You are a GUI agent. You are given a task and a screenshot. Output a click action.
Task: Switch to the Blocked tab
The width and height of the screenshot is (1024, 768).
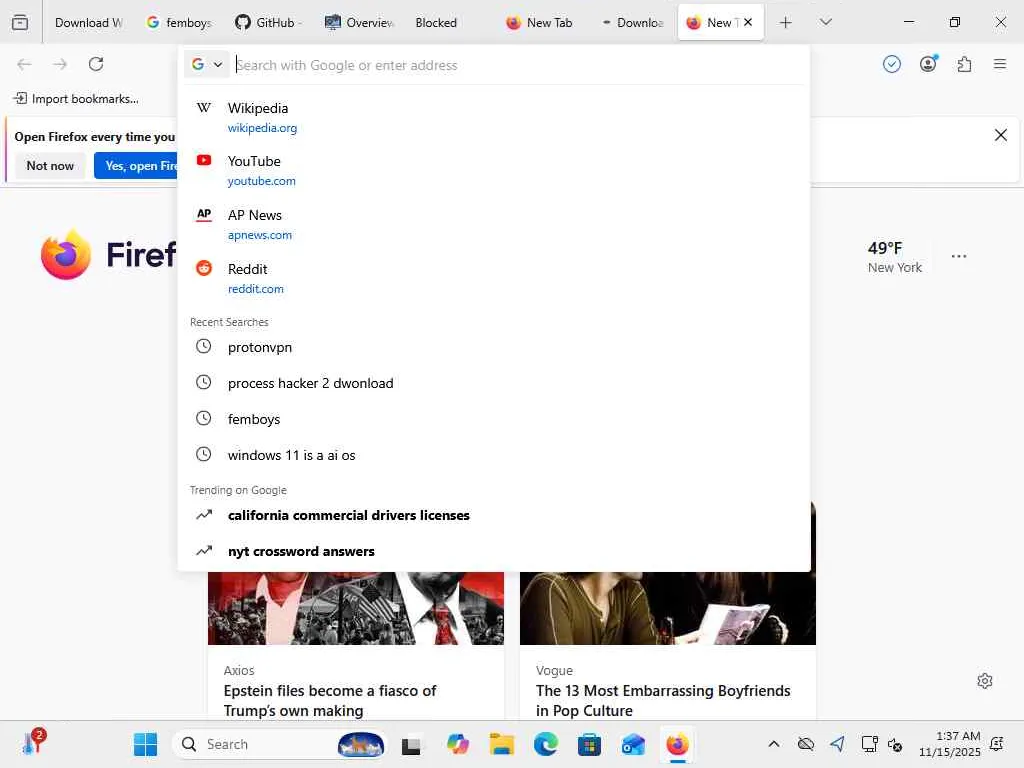click(x=448, y=22)
